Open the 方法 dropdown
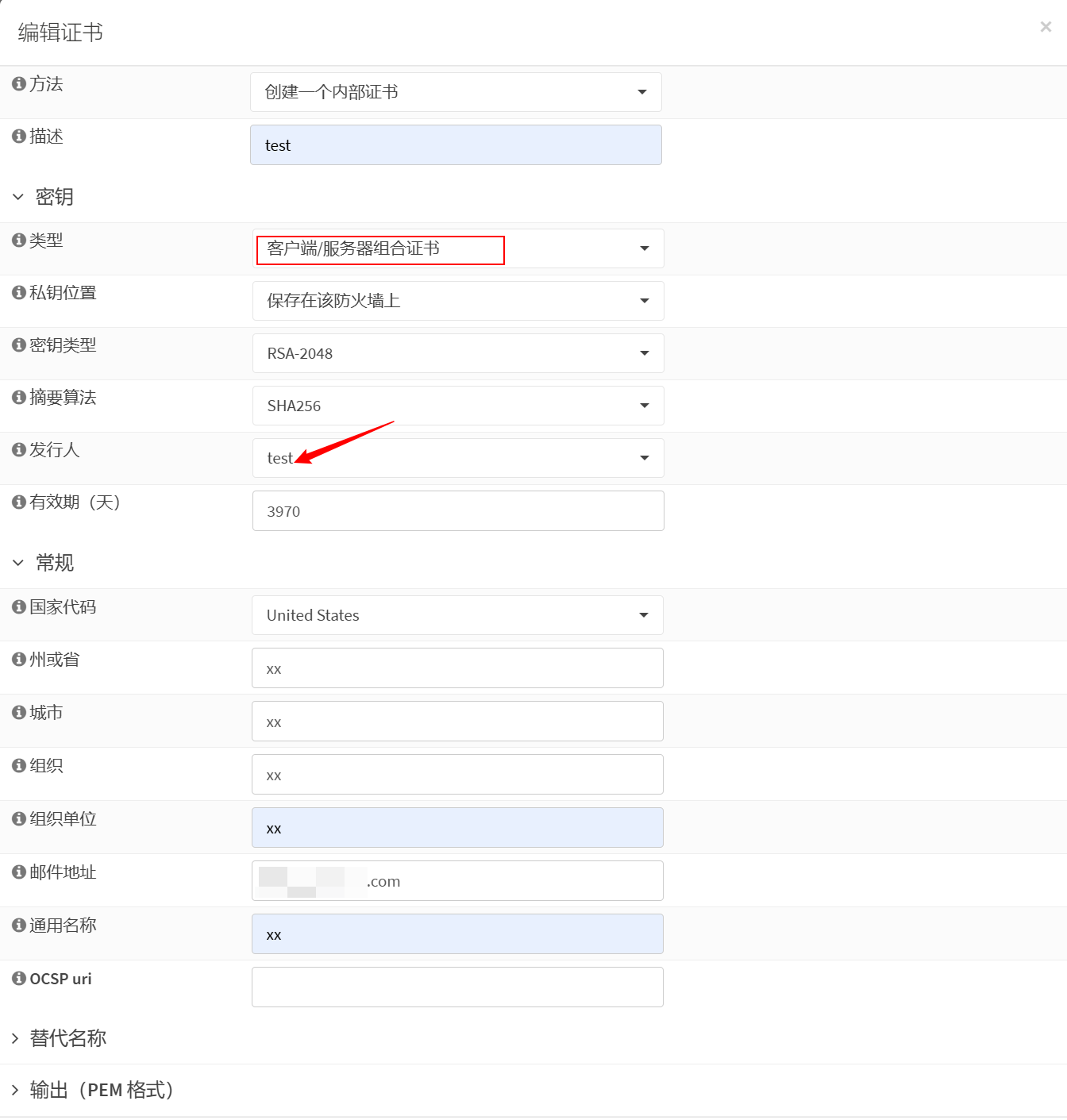 click(x=456, y=92)
